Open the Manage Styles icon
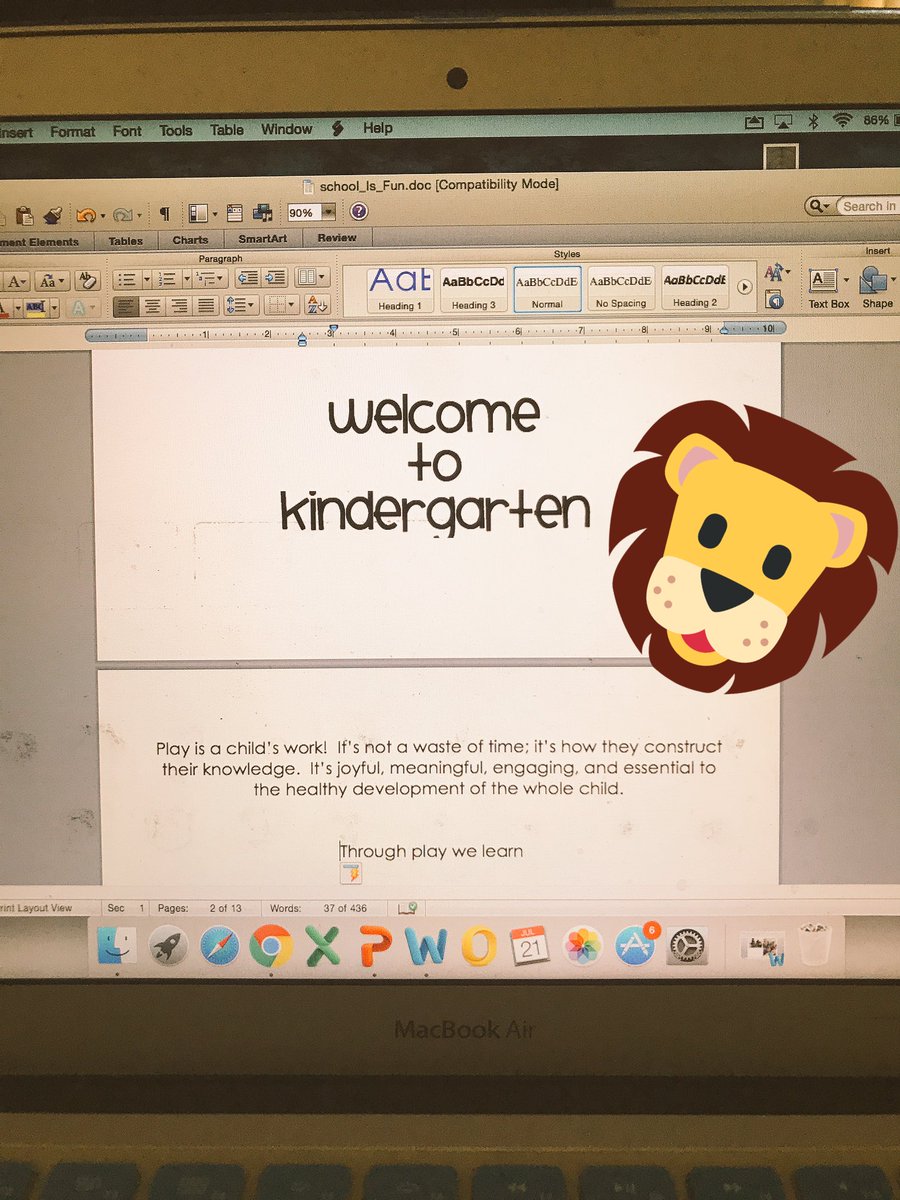 pos(774,298)
